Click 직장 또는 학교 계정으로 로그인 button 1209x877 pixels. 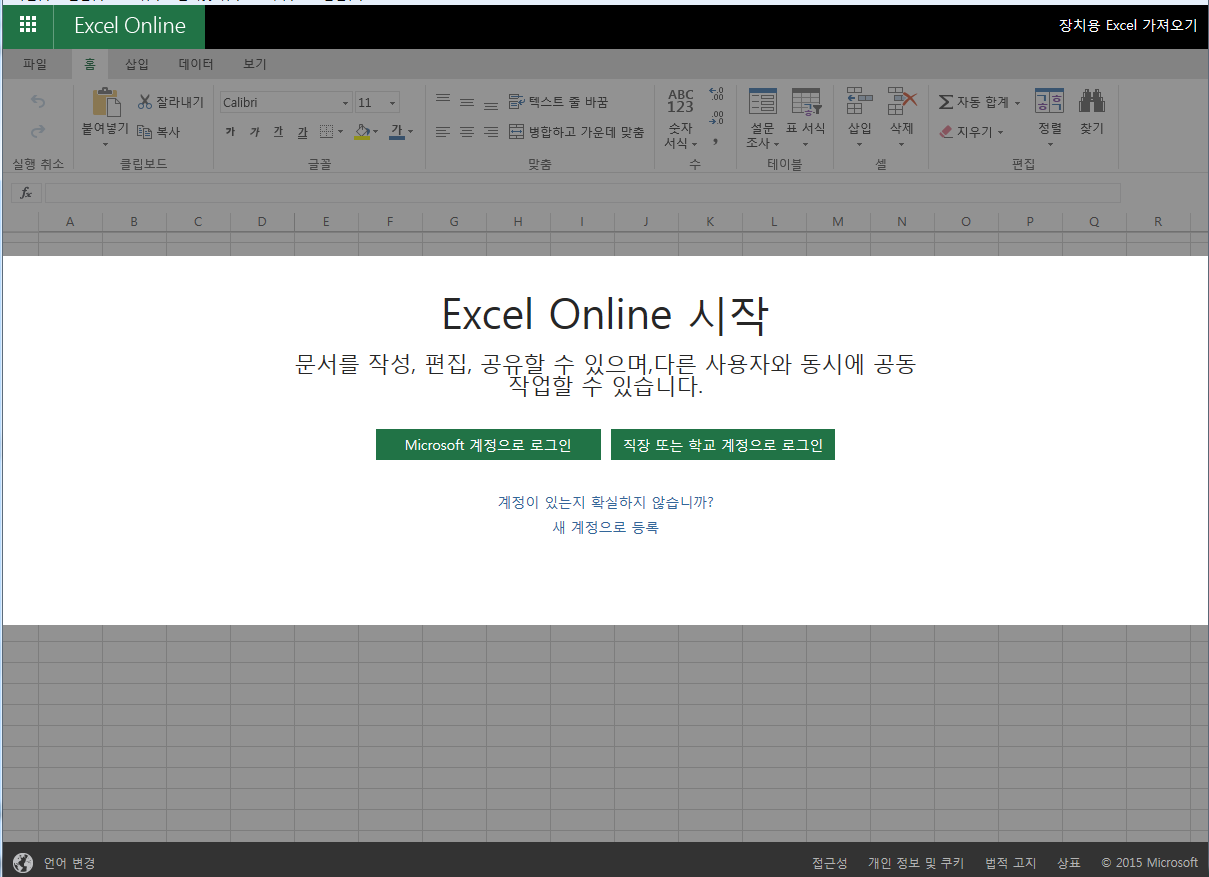(723, 445)
